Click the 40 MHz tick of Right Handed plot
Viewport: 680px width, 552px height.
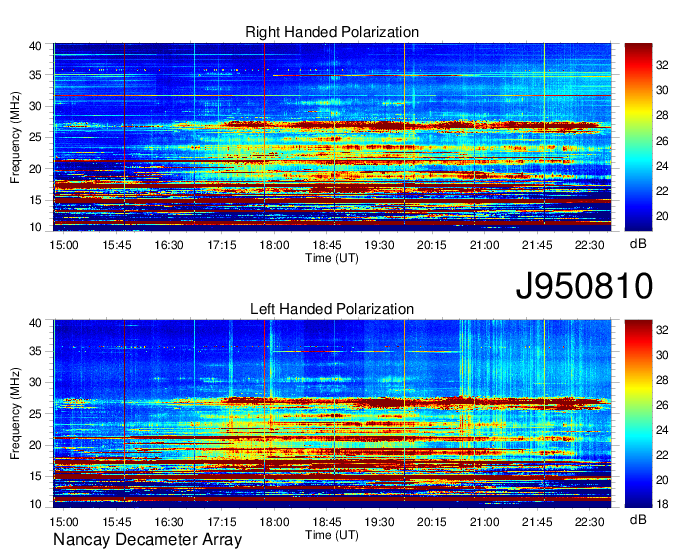click(35, 46)
